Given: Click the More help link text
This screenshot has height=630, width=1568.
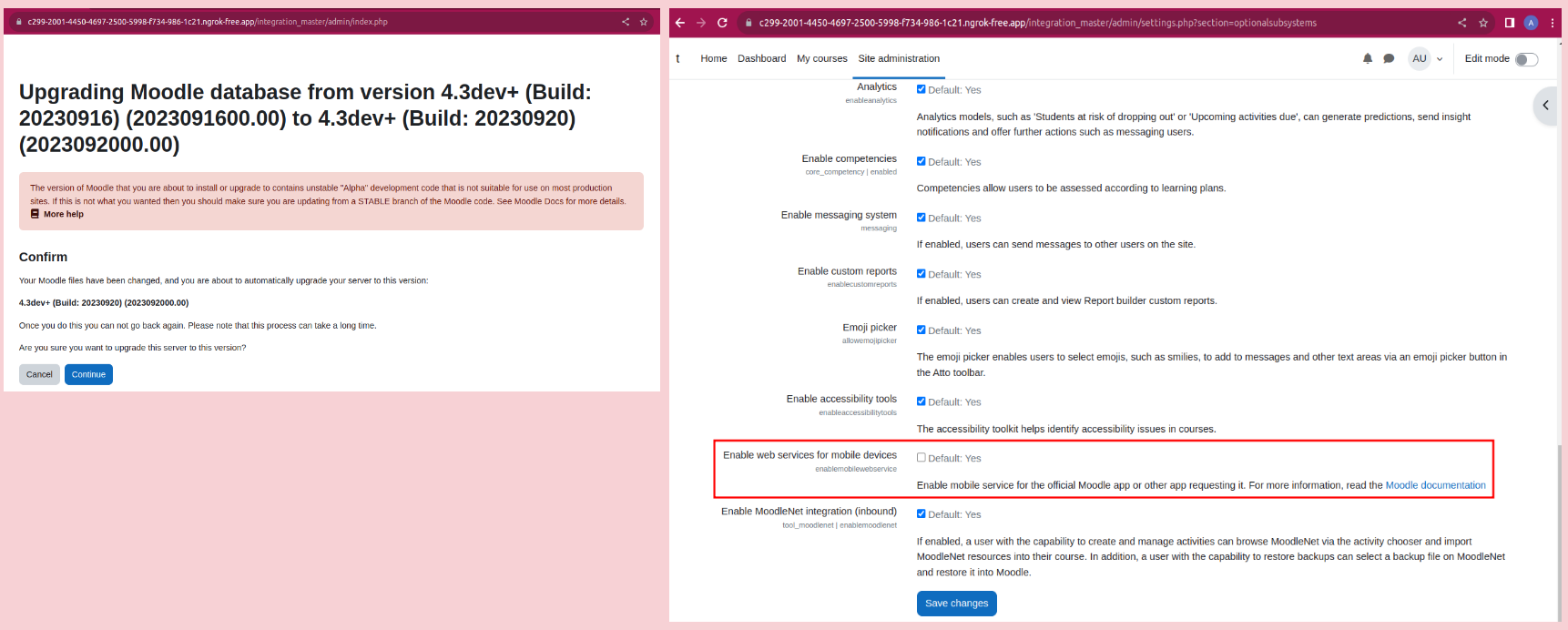Looking at the screenshot, I should 64,214.
